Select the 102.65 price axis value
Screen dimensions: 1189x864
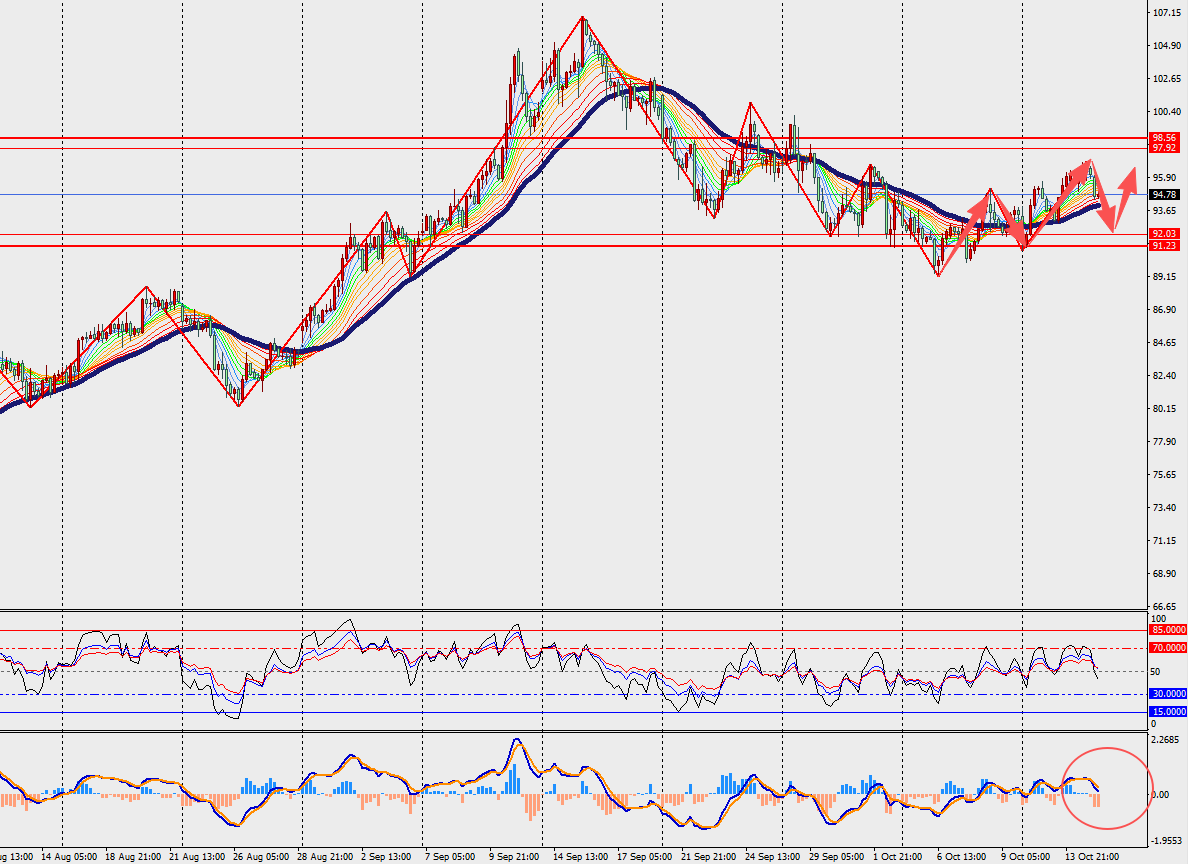1166,79
